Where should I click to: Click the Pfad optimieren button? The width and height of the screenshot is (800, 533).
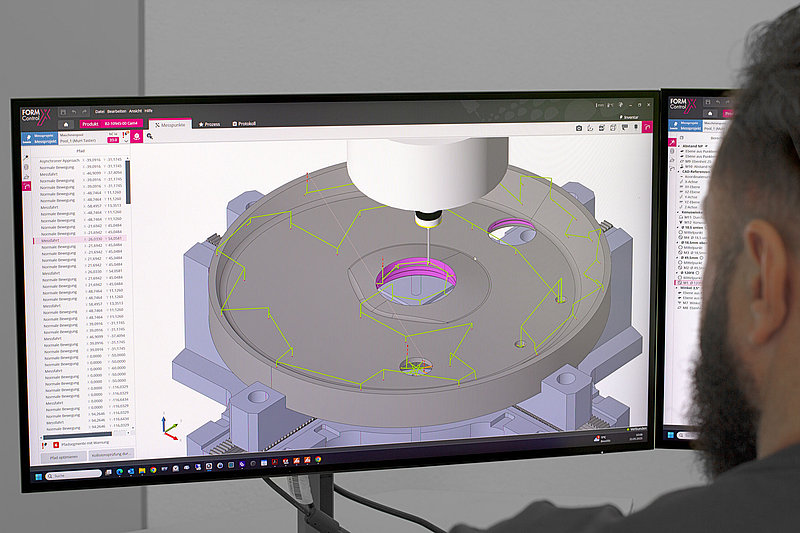pyautogui.click(x=64, y=457)
